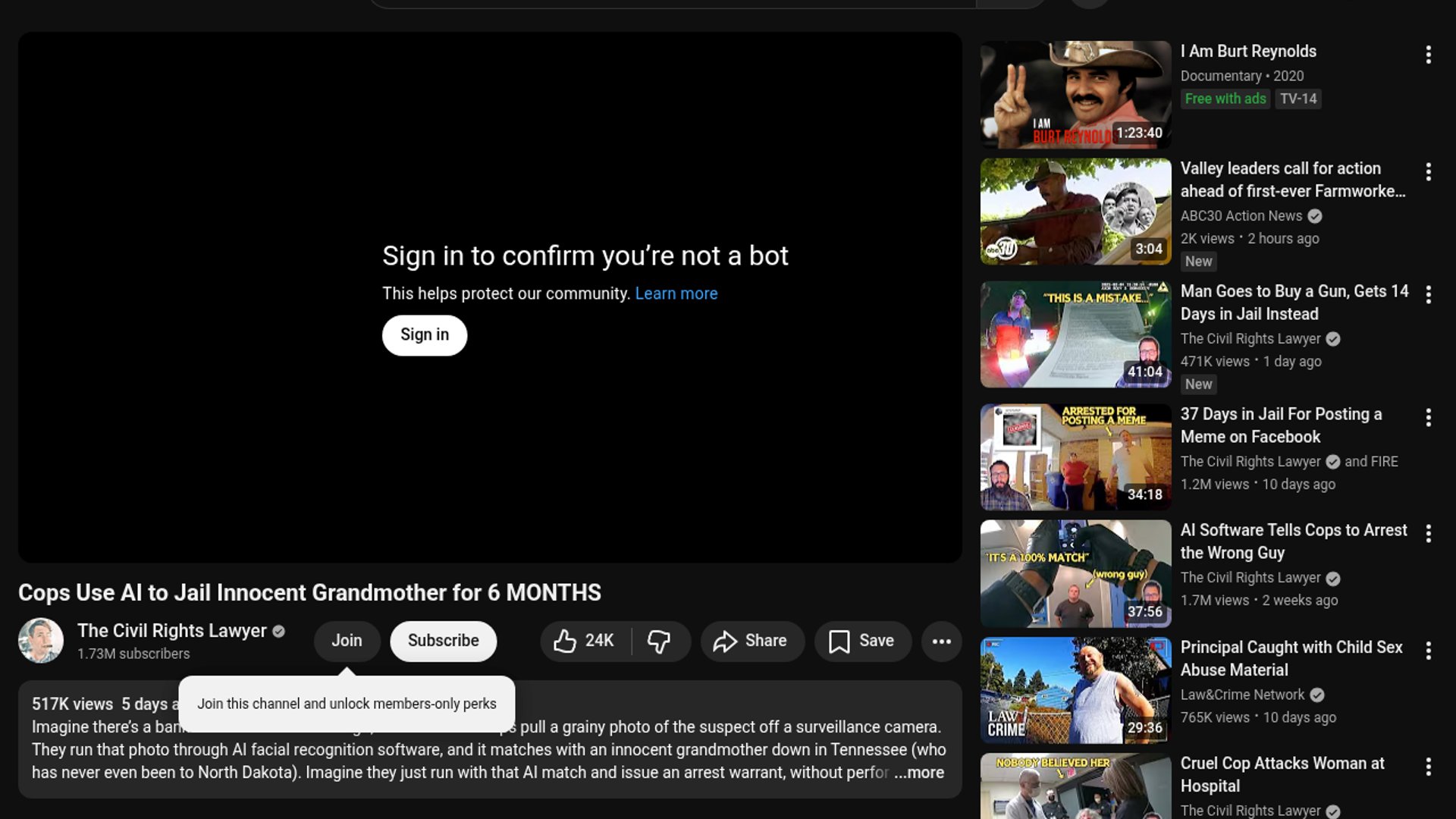1456x819 pixels.
Task: Subscribe to The Civil Rights Lawyer
Action: pos(443,641)
